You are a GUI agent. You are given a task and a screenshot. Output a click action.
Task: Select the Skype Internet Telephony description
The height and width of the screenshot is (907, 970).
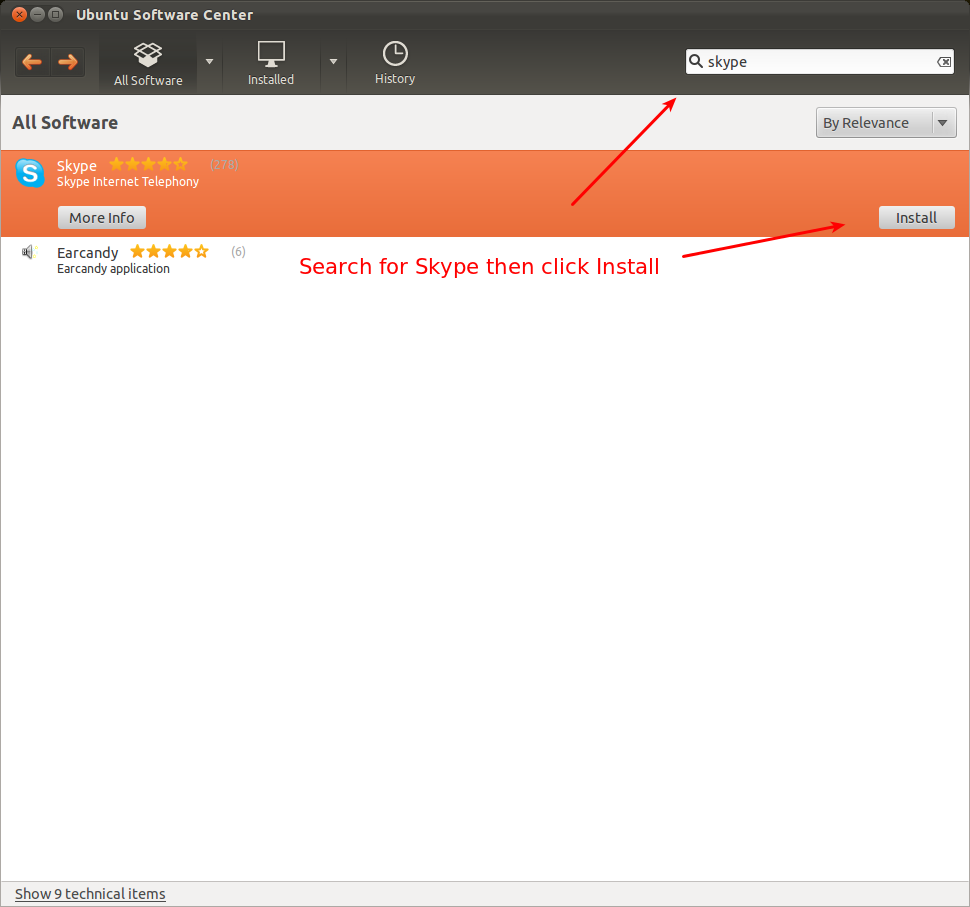coord(127,182)
